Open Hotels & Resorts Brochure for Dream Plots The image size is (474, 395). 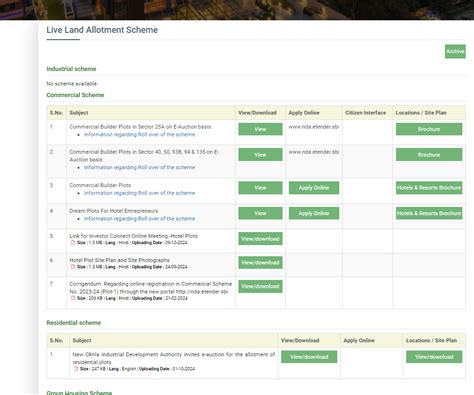(429, 213)
